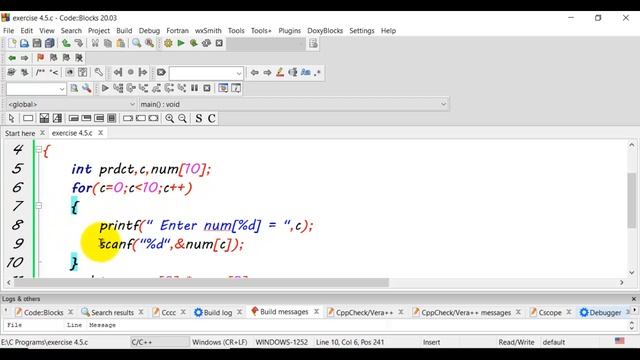Click the vertical editor scrollbar thumb
Image resolution: width=640 pixels, height=360 pixels.
tap(631, 200)
